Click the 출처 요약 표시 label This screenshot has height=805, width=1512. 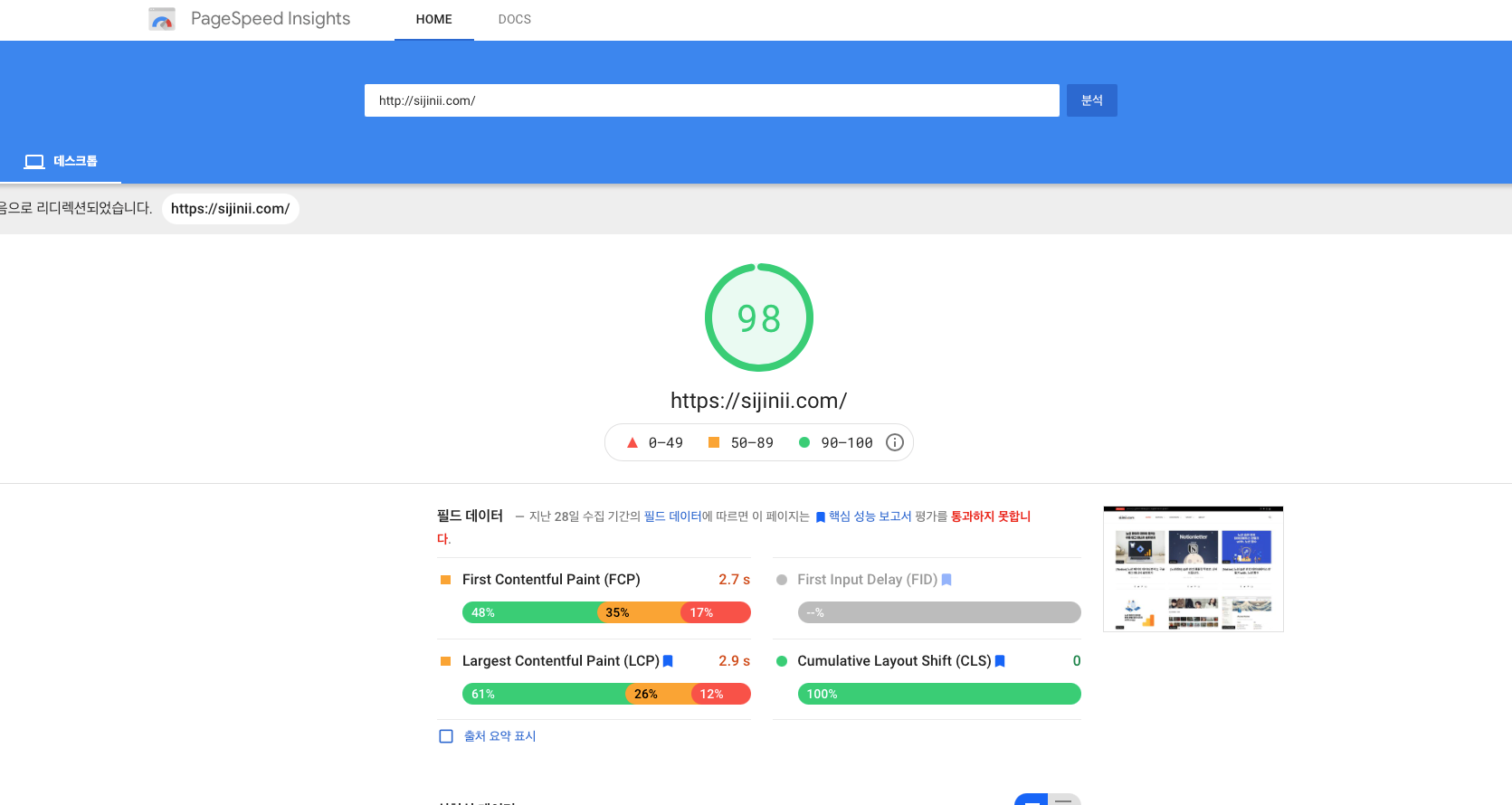click(x=499, y=736)
